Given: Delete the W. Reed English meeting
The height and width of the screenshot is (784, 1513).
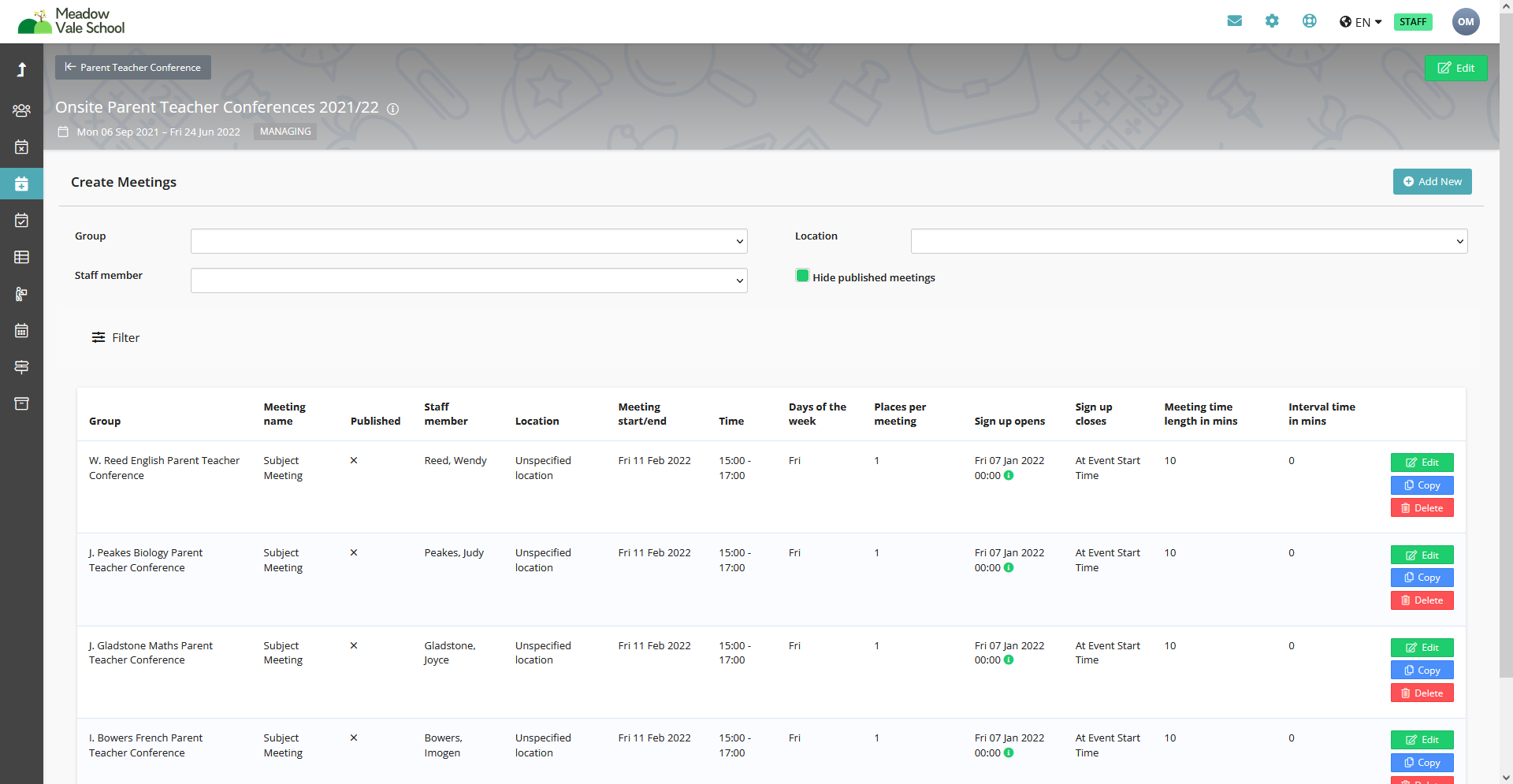Looking at the screenshot, I should click(x=1422, y=508).
